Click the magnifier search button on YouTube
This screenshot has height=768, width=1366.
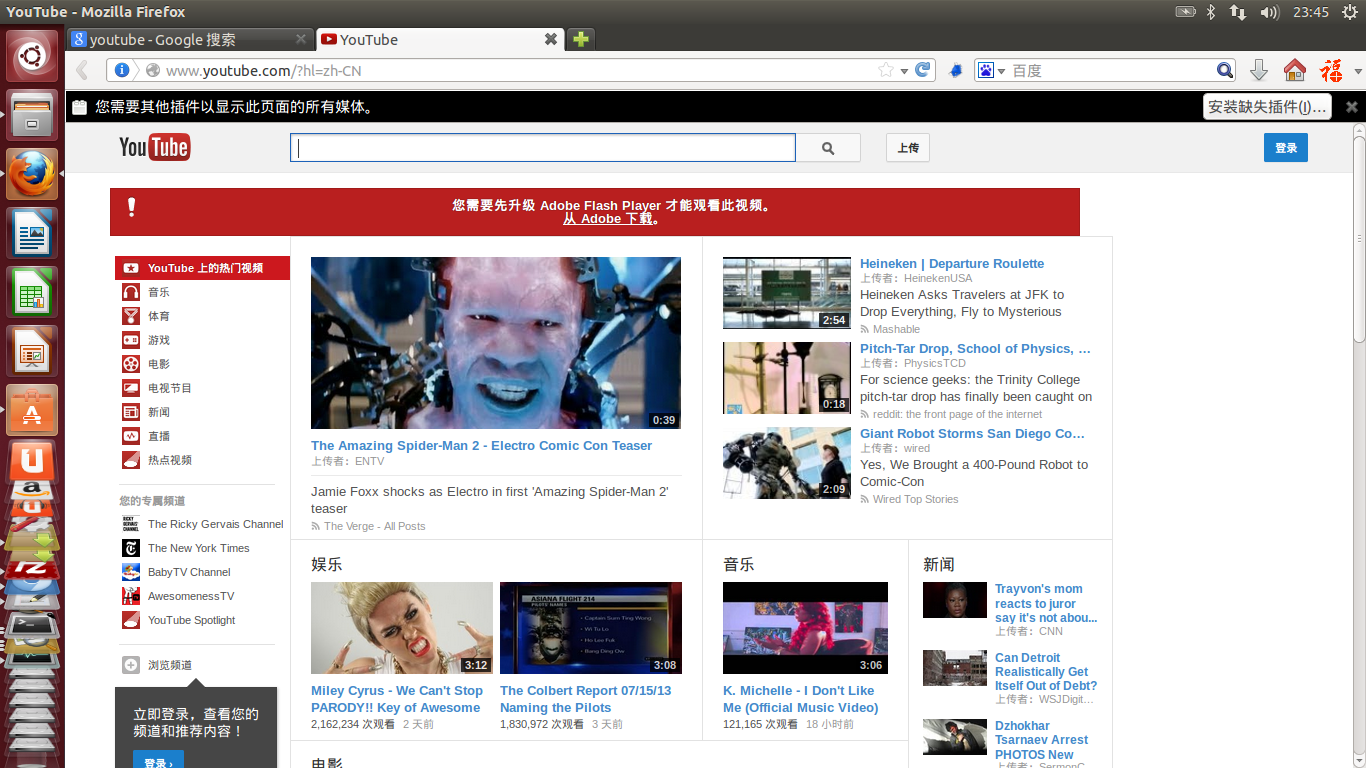(828, 148)
